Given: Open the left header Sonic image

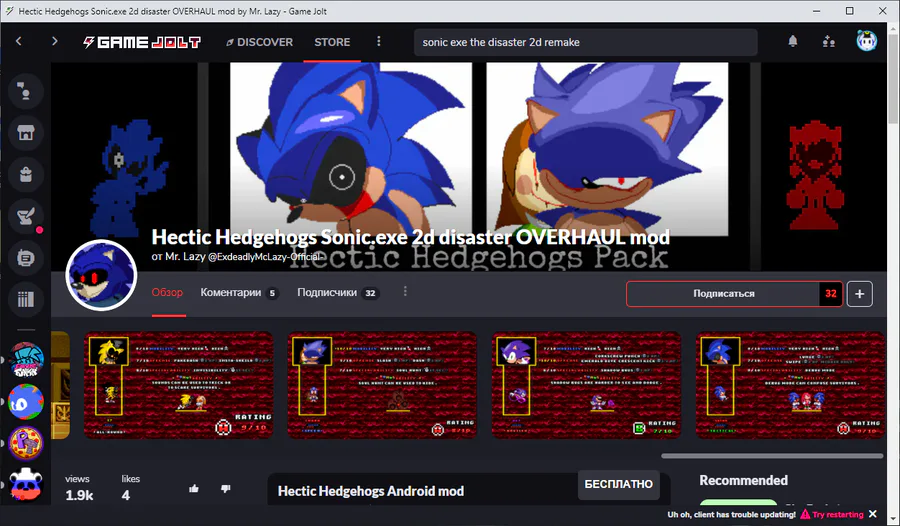Looking at the screenshot, I should (x=351, y=148).
